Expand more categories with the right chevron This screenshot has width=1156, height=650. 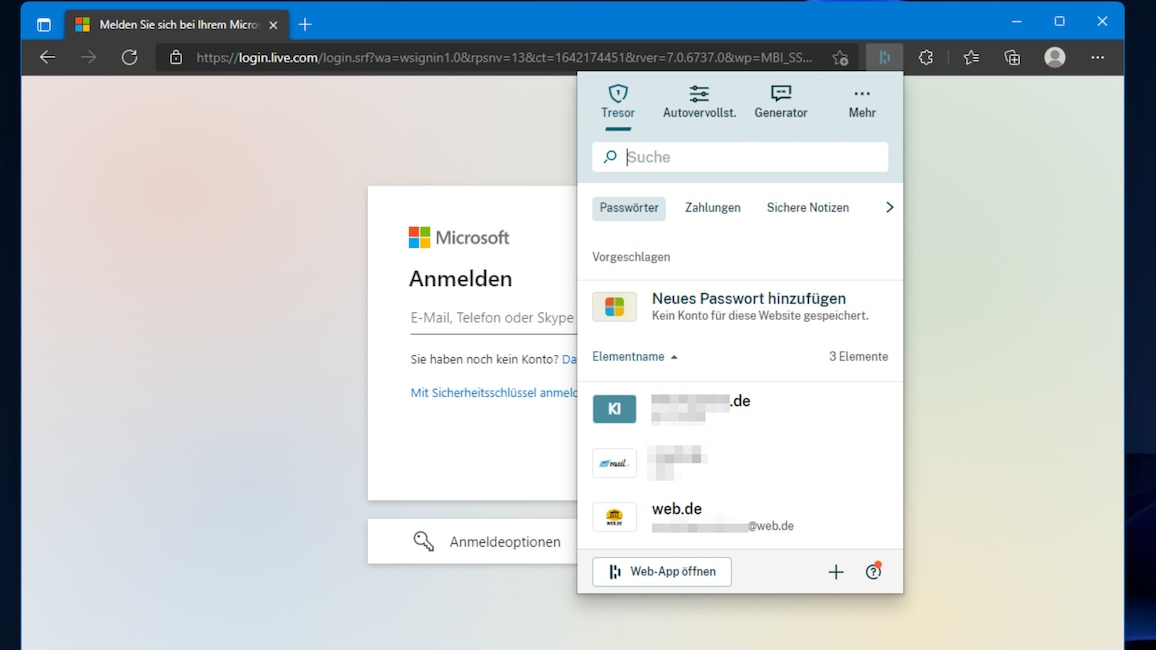coord(888,207)
